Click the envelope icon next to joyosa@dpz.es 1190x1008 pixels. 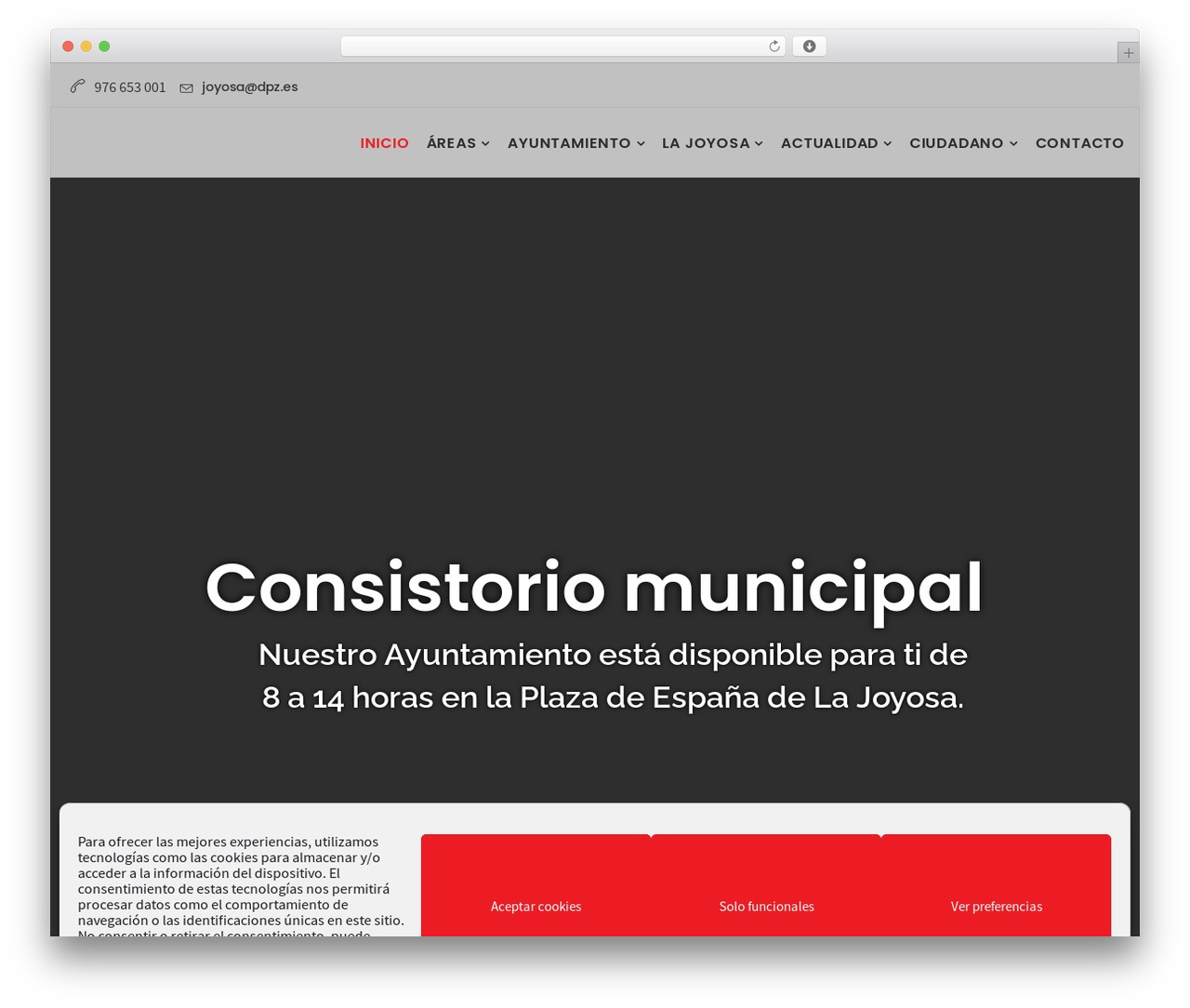(186, 88)
